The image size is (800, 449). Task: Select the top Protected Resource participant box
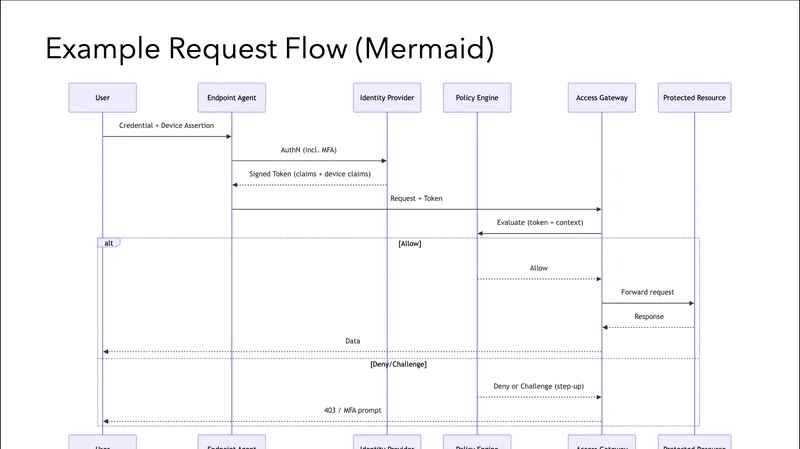click(694, 97)
